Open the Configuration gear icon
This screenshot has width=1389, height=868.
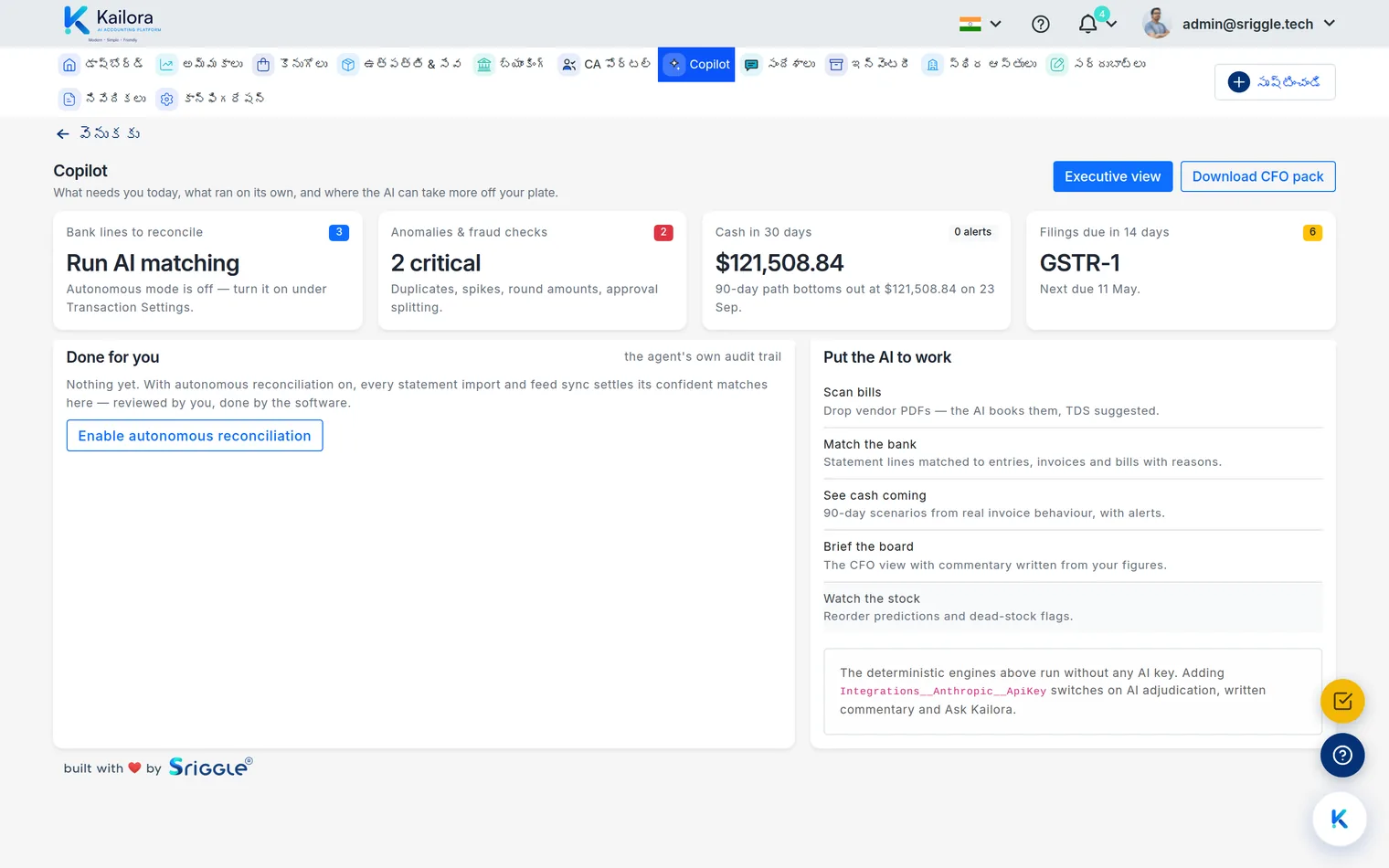166,100
